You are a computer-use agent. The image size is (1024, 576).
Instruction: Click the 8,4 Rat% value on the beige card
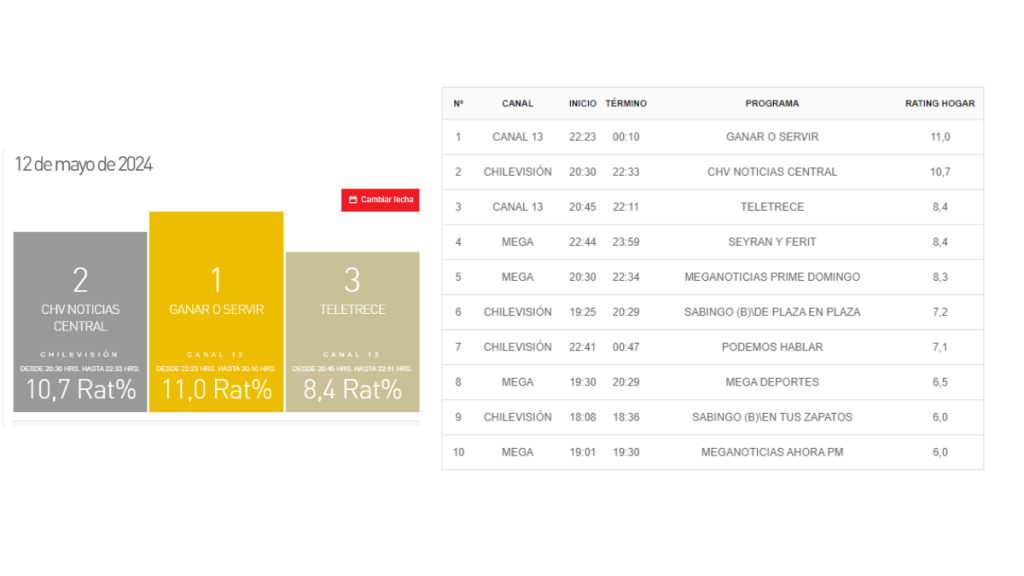(353, 390)
